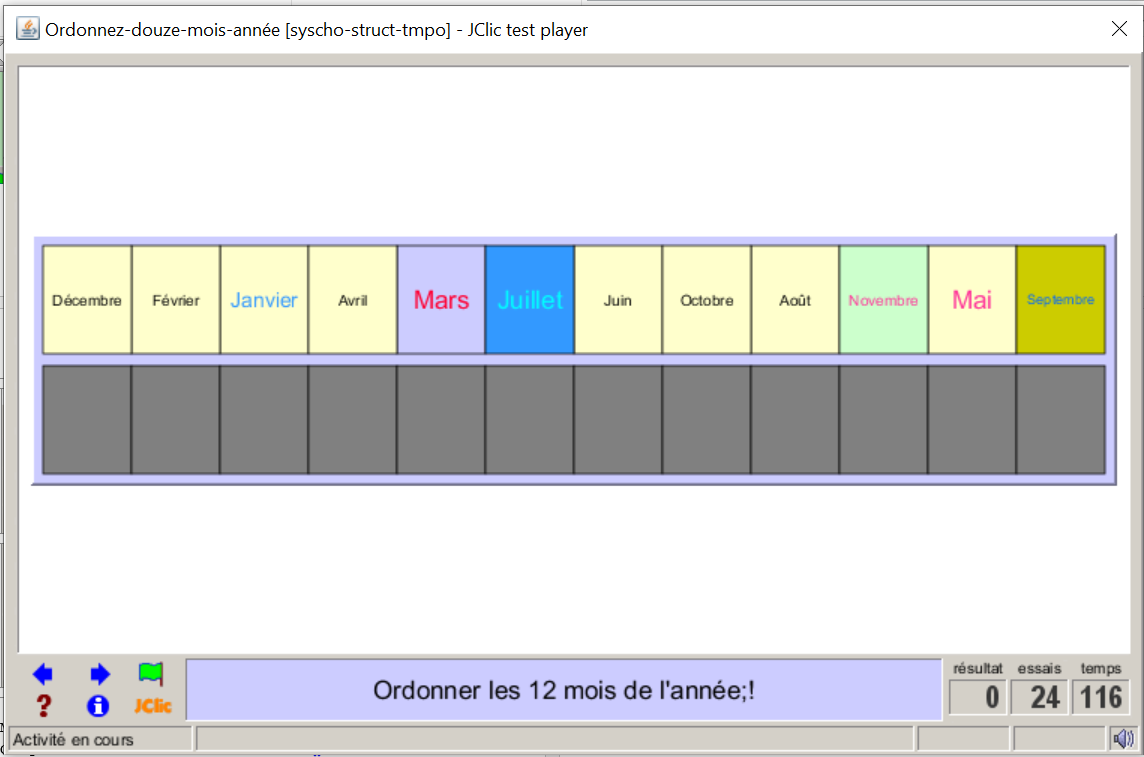Select the blue Juillet tile
Image resolution: width=1144 pixels, height=757 pixels.
530,300
